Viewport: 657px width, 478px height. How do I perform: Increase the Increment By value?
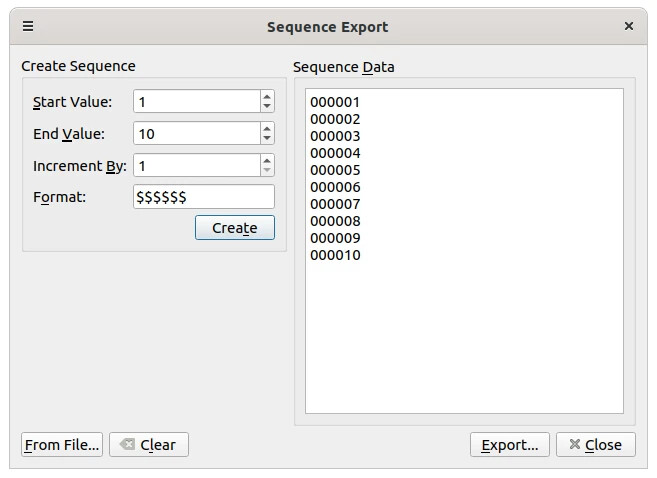pos(267,160)
